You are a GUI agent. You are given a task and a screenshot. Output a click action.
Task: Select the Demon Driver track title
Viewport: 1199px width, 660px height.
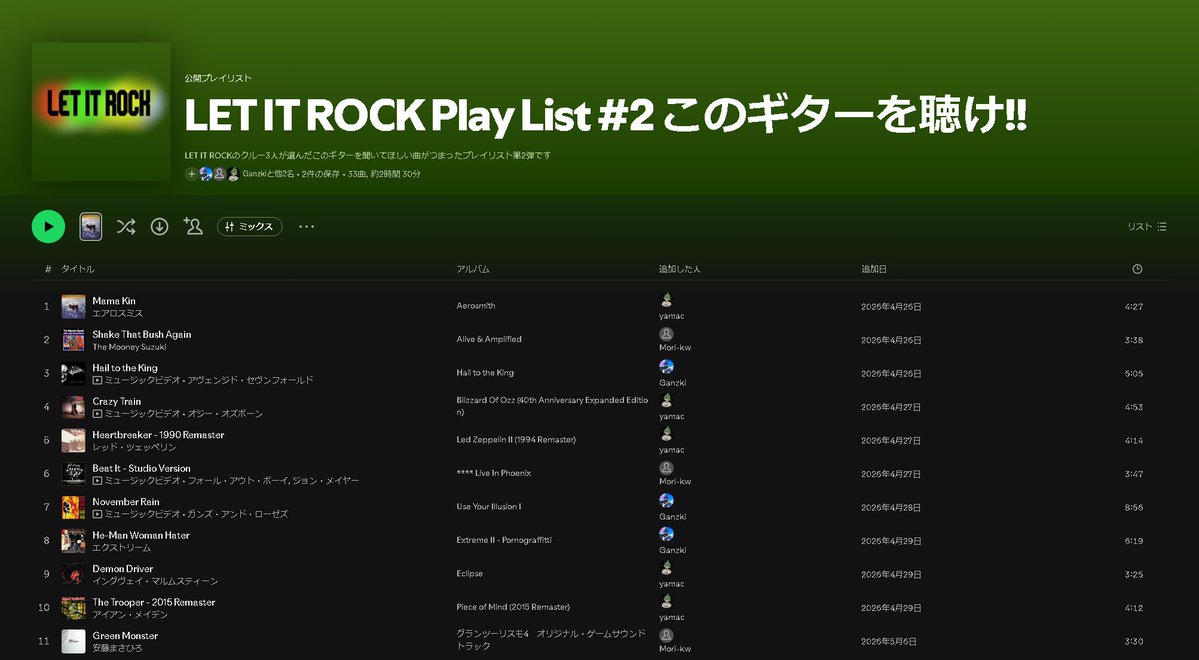[122, 569]
